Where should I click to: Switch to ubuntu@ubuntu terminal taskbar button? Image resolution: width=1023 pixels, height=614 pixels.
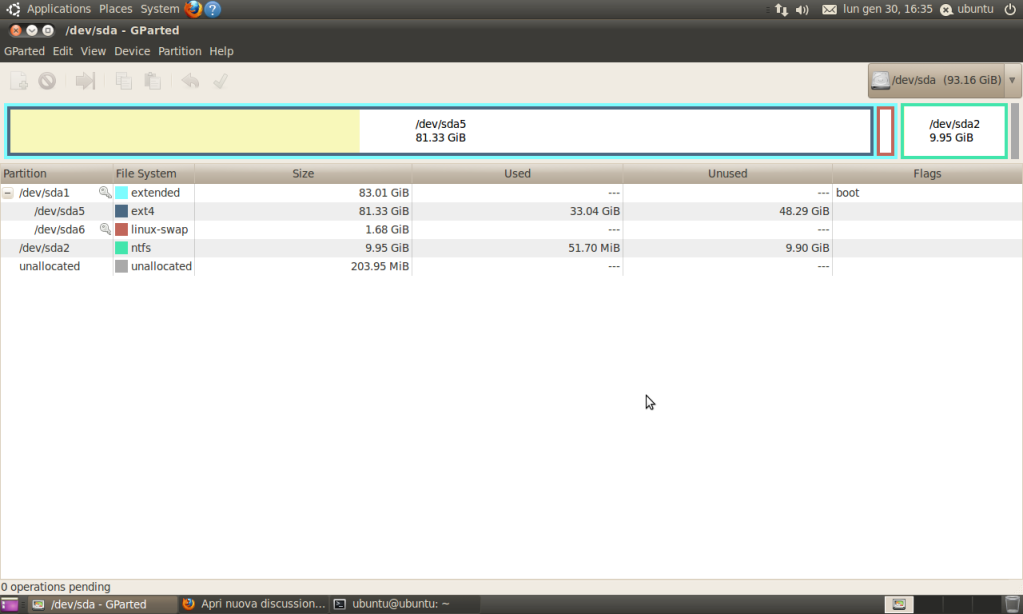pos(405,604)
